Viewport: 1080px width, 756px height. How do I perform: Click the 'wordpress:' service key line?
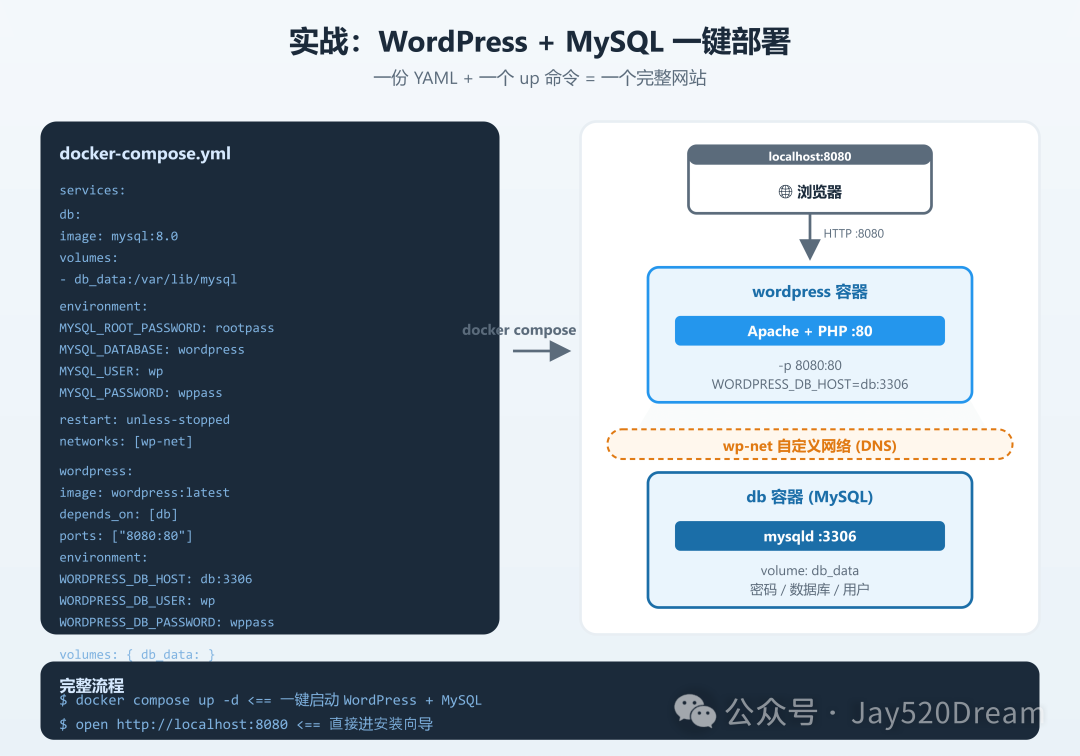(96, 471)
